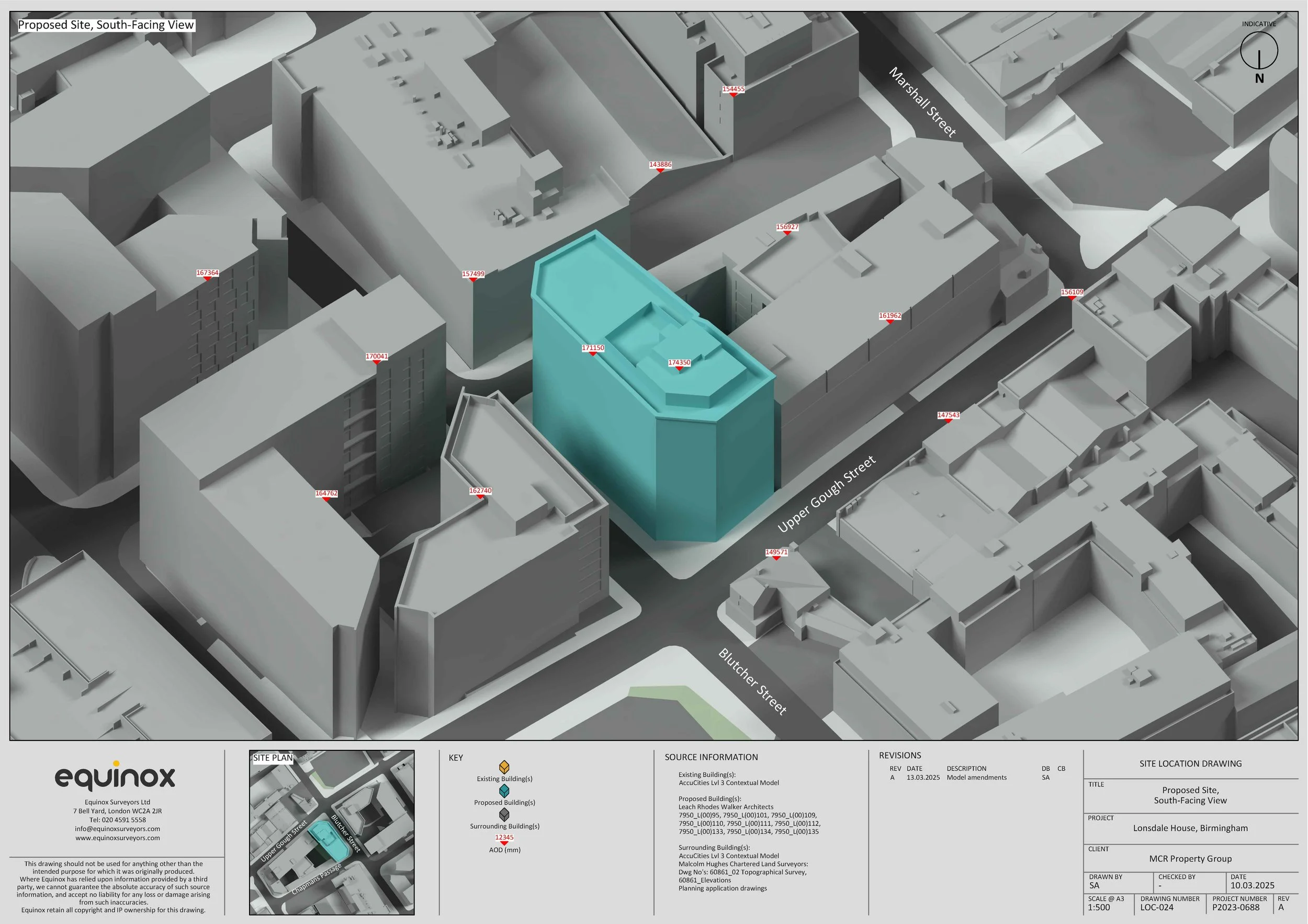This screenshot has width=1308, height=924.
Task: Click the Blutcher Street label on main view
Action: (x=752, y=681)
